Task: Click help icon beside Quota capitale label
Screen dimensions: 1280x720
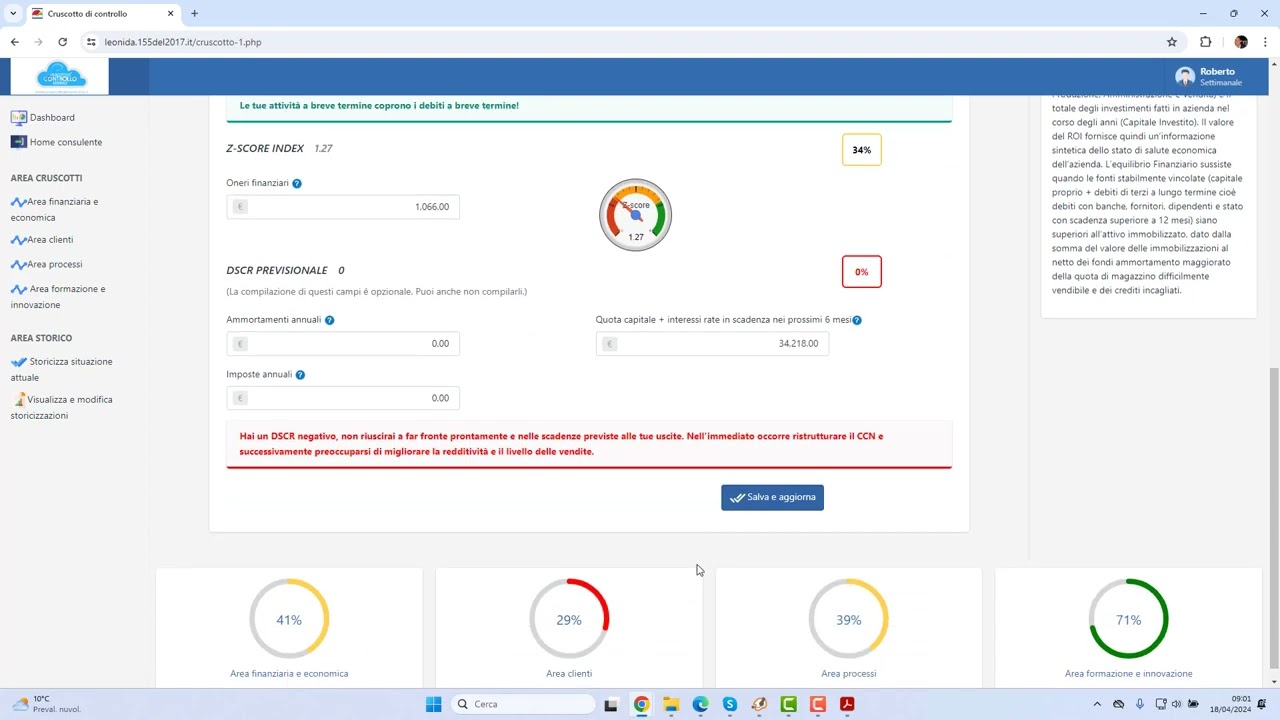Action: 857,320
